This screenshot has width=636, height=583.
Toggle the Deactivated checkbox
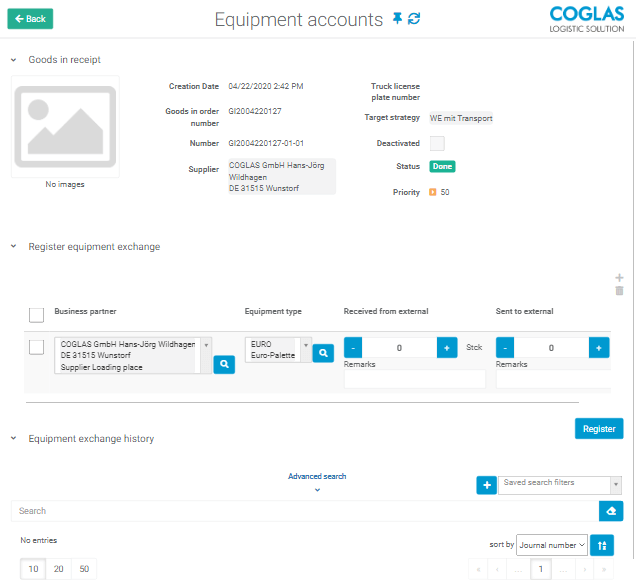tap(437, 143)
